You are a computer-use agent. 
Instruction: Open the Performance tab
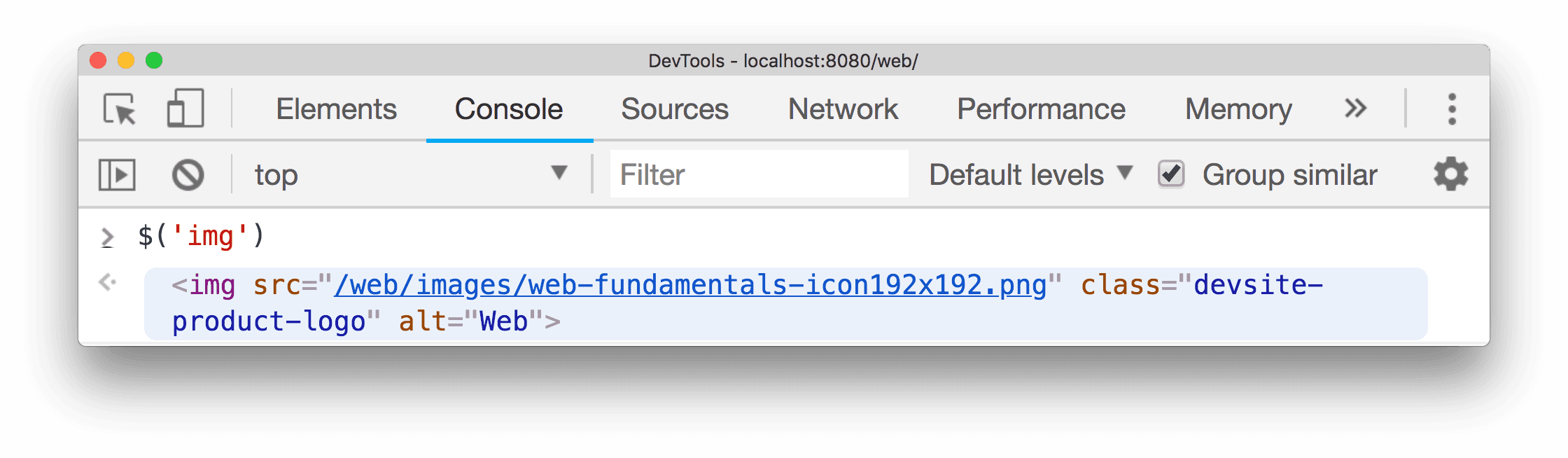[1042, 109]
